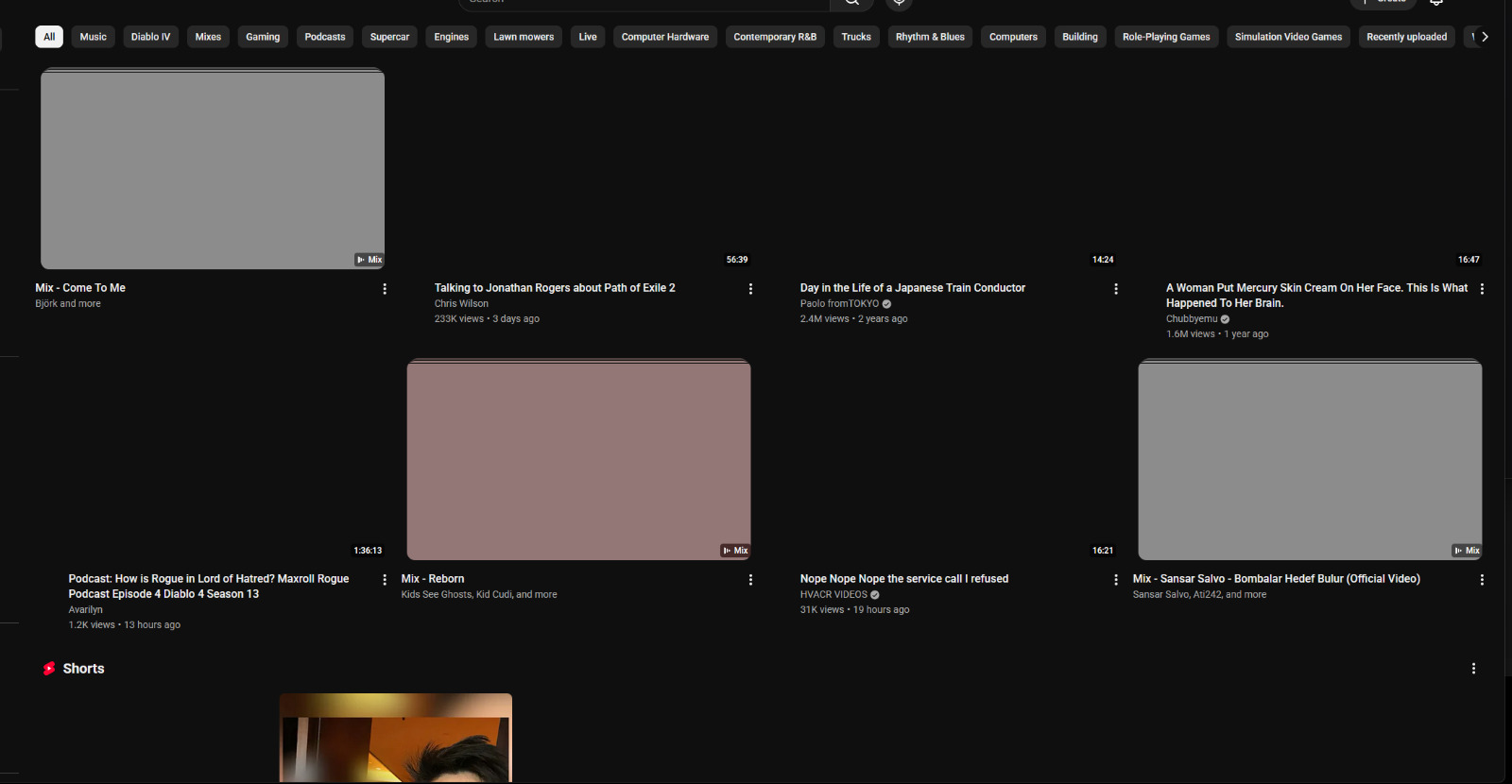The image size is (1512, 784).
Task: Choose the Podcasts chip
Action: point(325,37)
